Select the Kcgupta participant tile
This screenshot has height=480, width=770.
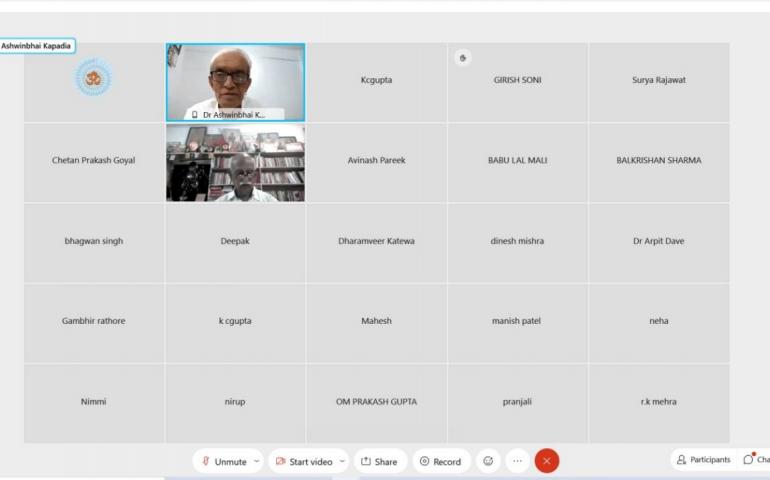(x=377, y=82)
